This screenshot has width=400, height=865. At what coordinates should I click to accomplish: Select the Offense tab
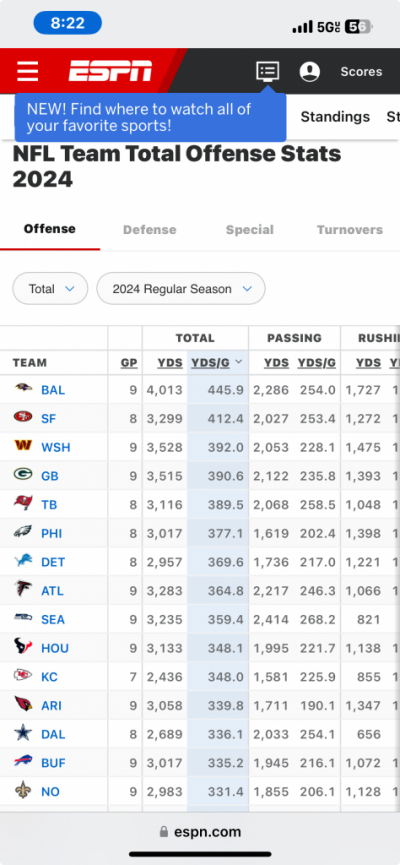coord(50,229)
